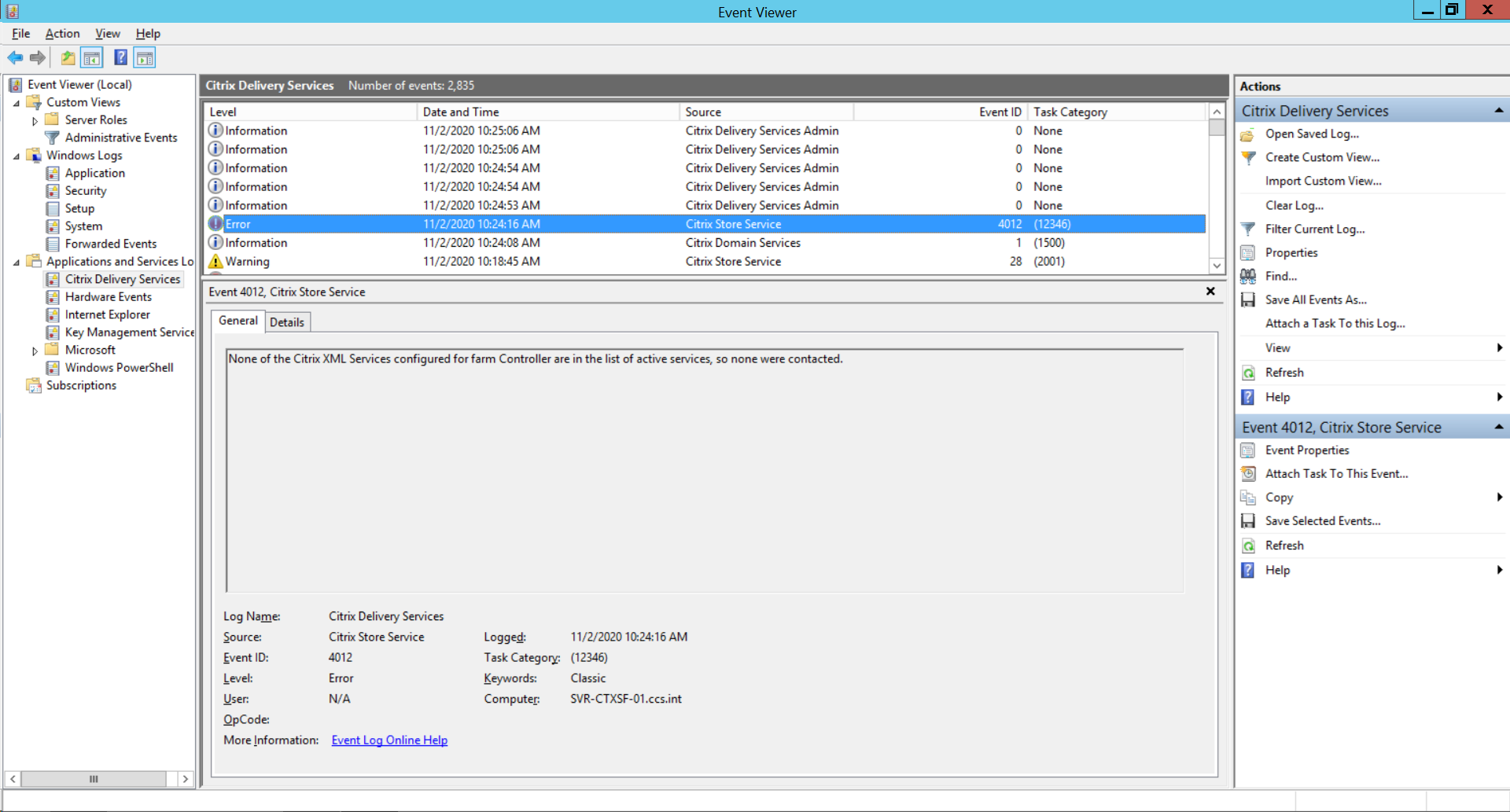Select the Citrix Domain Services event row
The height and width of the screenshot is (812, 1510).
coord(705,243)
